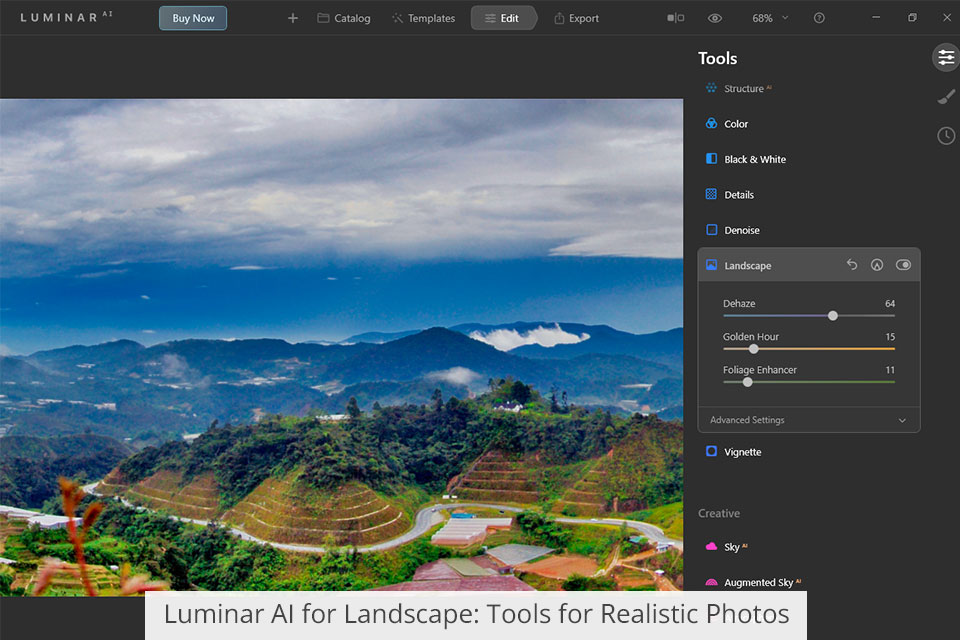Toggle Landscape tool visibility eye
Viewport: 960px width, 640px height.
click(x=903, y=265)
